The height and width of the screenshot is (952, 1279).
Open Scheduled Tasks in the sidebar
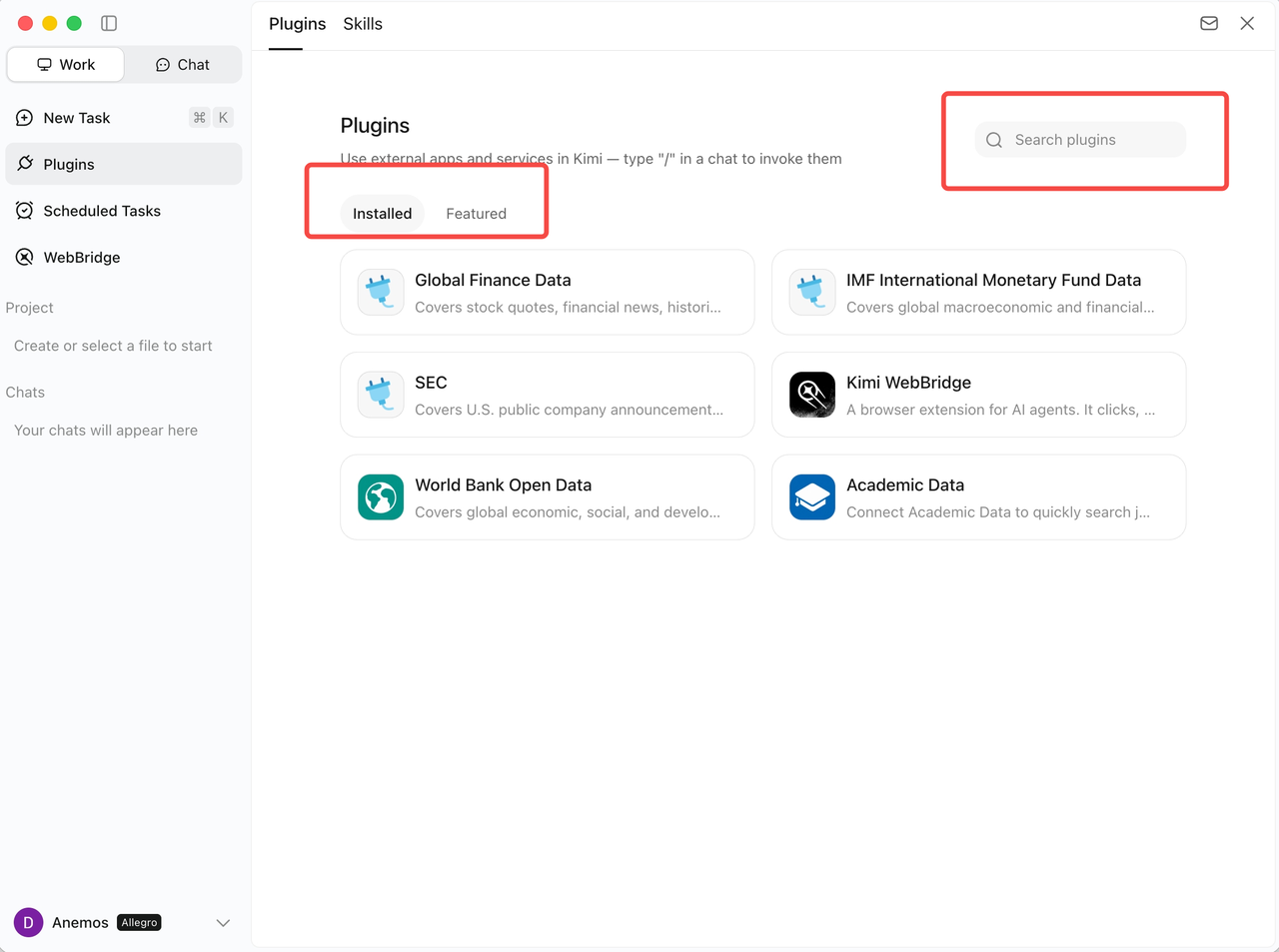(124, 211)
